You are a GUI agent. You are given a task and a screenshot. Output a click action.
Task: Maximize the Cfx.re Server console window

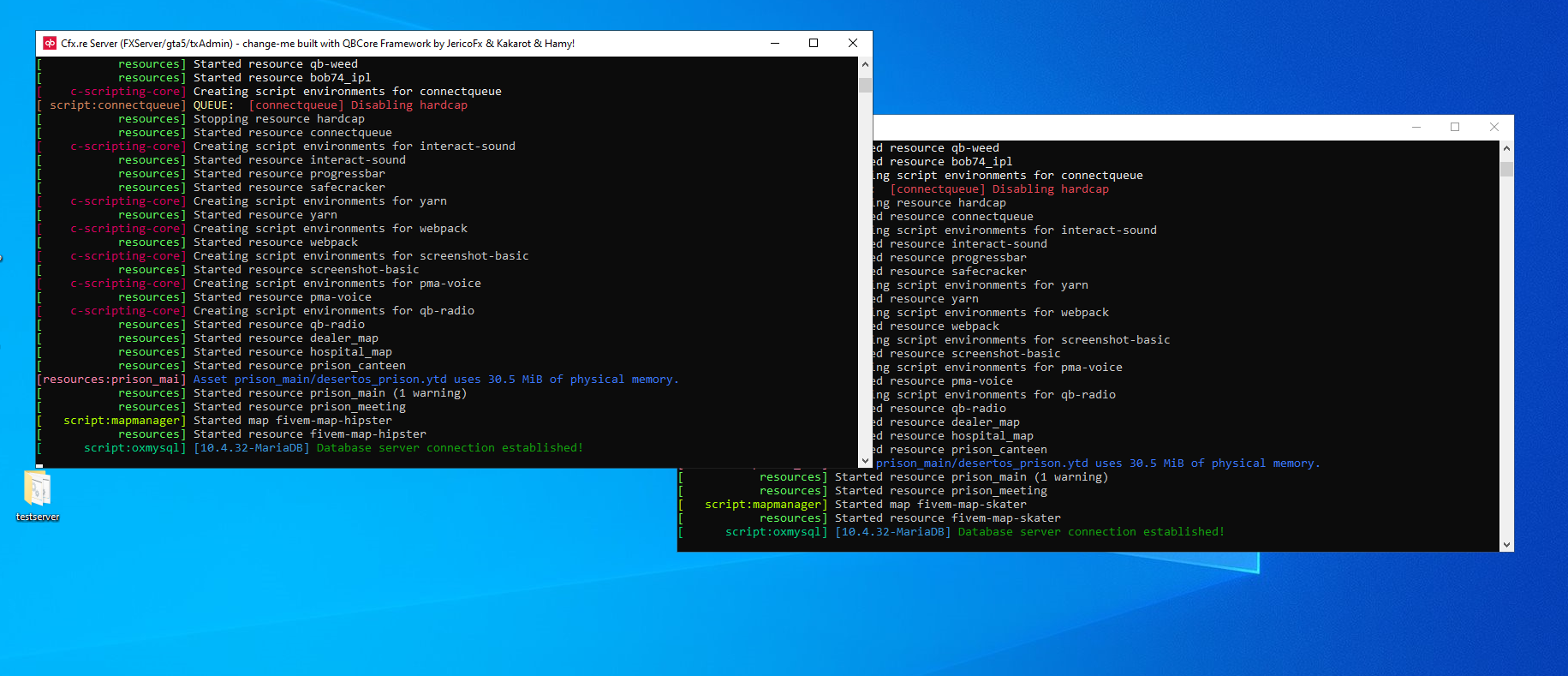pos(814,43)
